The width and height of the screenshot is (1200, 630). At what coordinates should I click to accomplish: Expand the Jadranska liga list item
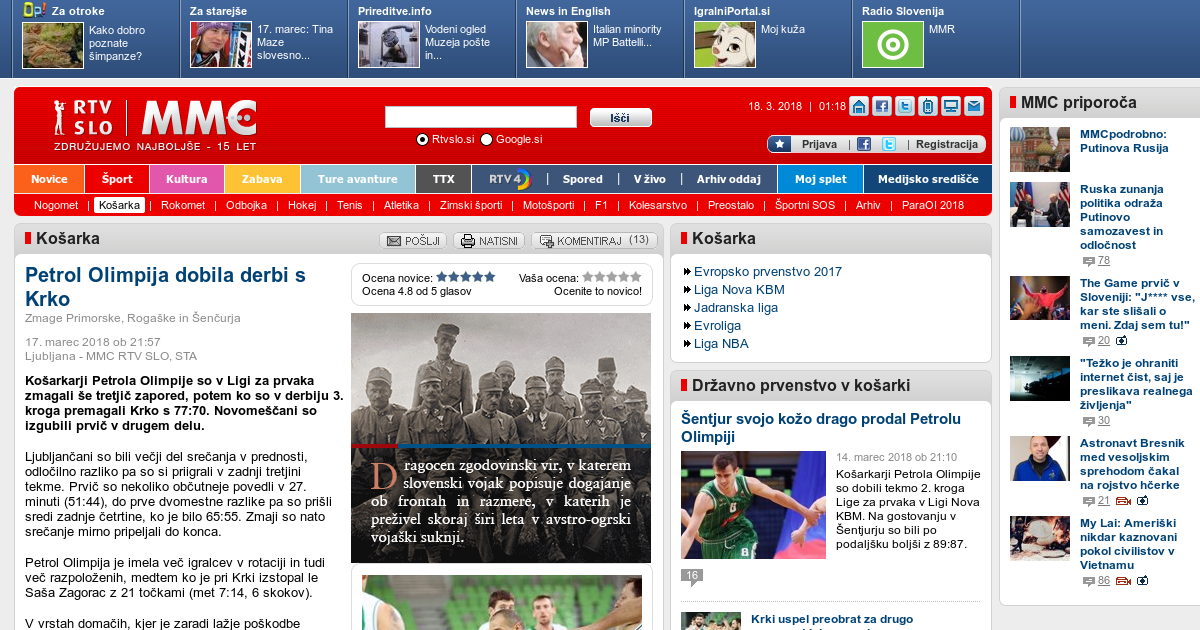(x=735, y=307)
